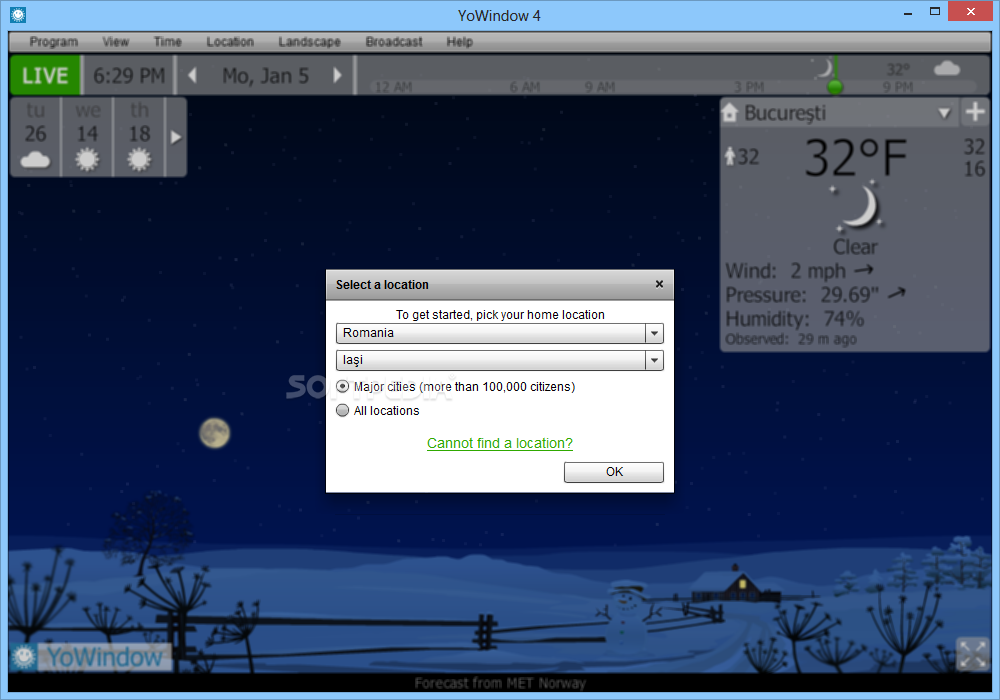Viewport: 1000px width, 700px height.
Task: Open the Iași city combo box
Action: 499,360
